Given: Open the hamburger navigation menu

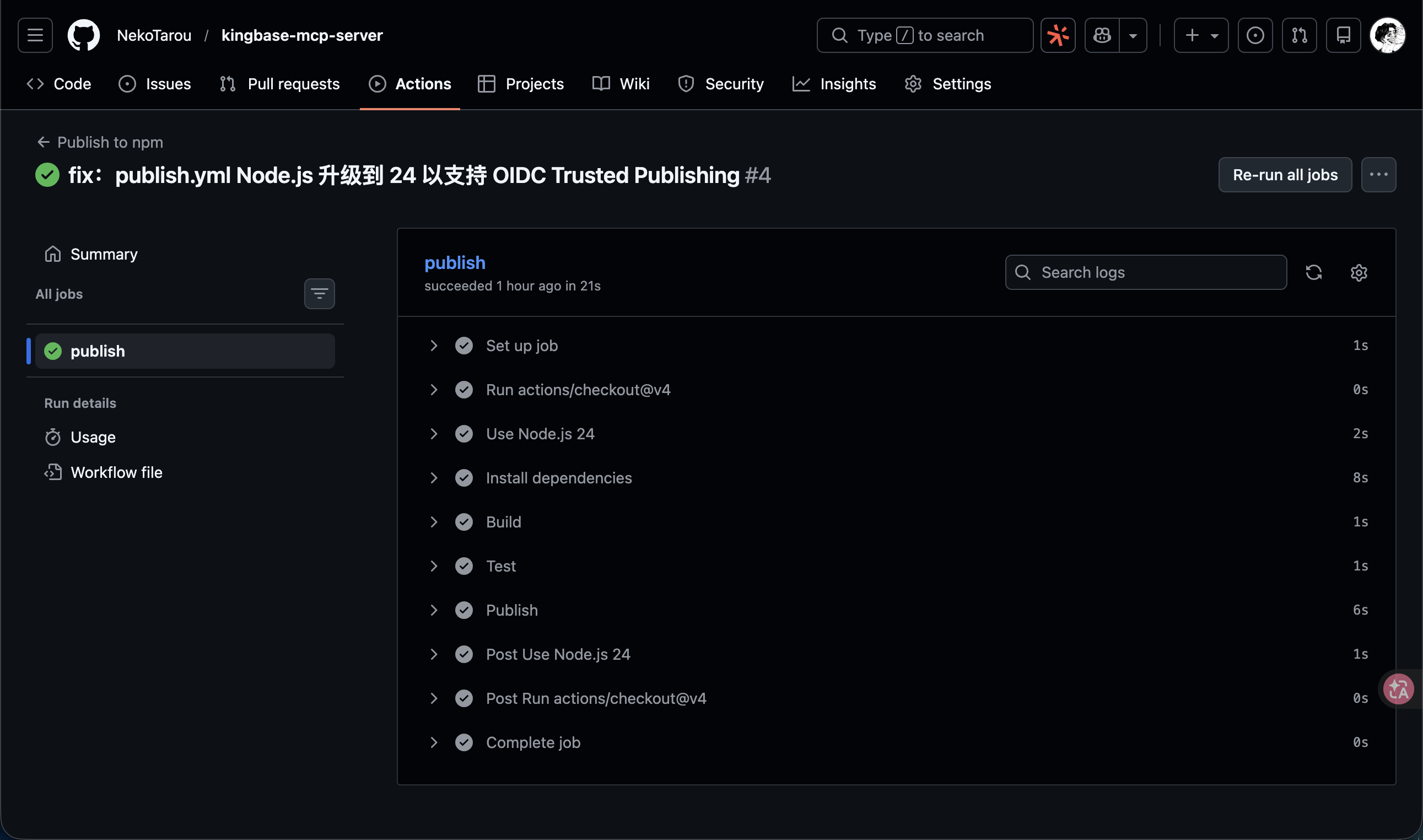Looking at the screenshot, I should pyautogui.click(x=35, y=35).
